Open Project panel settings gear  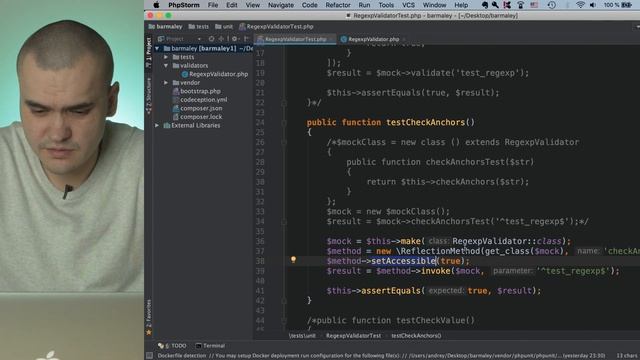(x=235, y=39)
